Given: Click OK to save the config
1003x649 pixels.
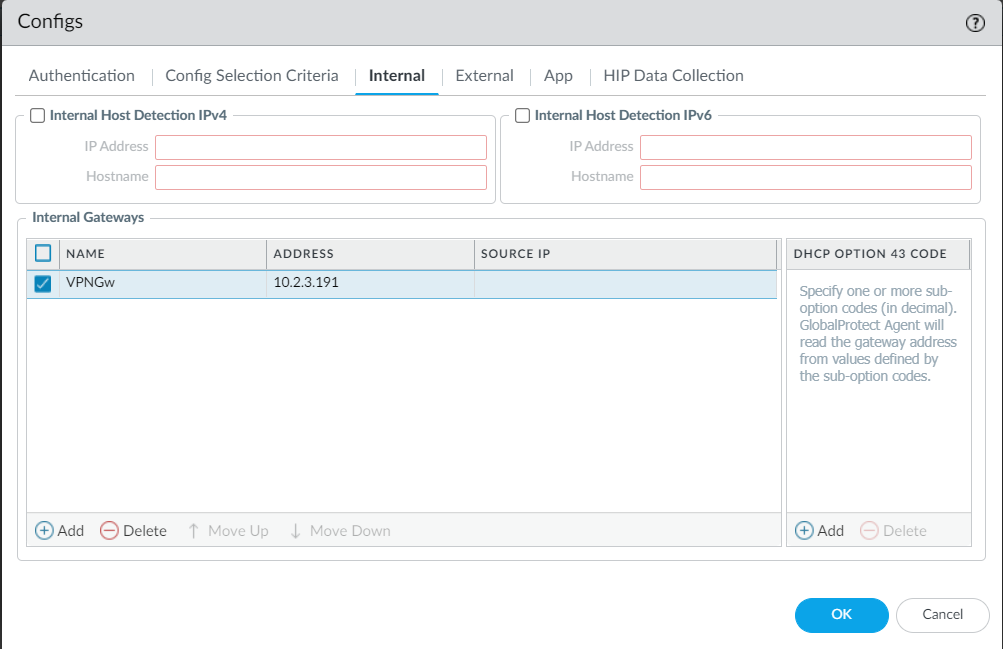Looking at the screenshot, I should click(x=841, y=615).
